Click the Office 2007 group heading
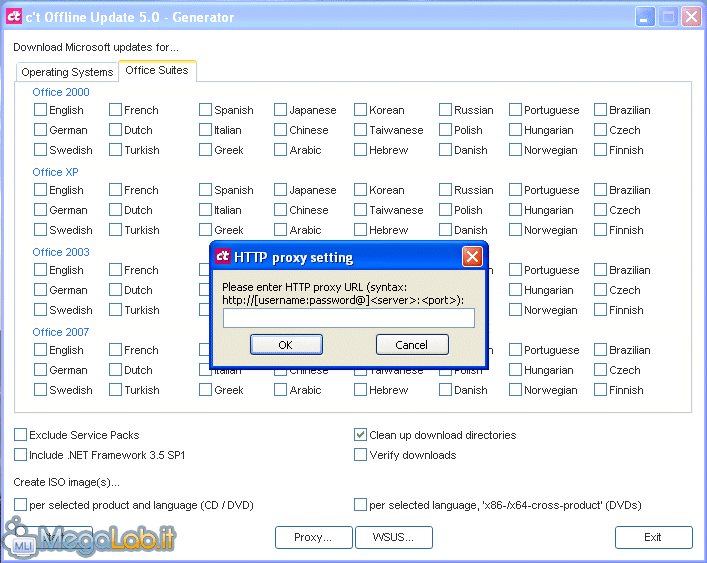 tap(61, 332)
